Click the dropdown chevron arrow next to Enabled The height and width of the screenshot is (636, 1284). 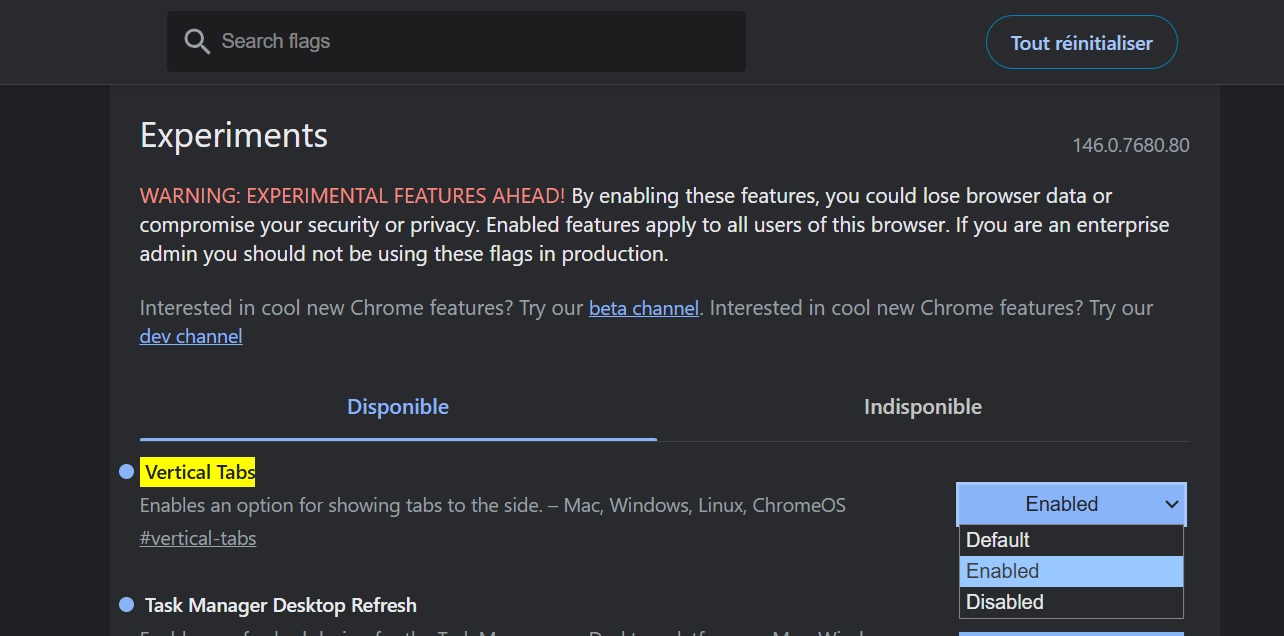point(1171,504)
